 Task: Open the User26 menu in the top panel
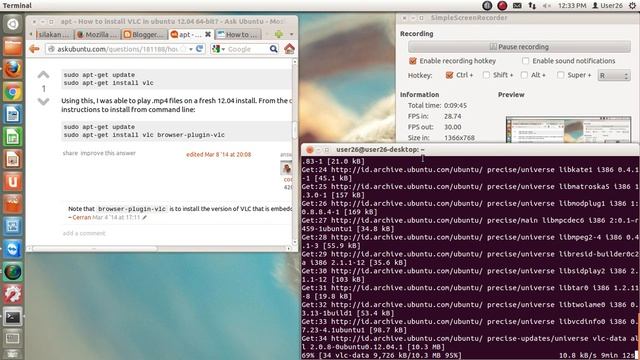point(607,5)
